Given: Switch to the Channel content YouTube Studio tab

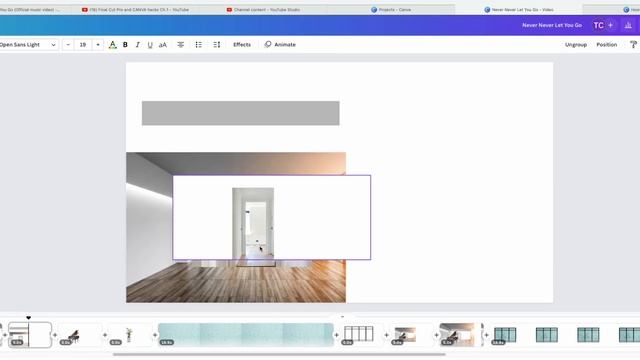Looking at the screenshot, I should (x=263, y=9).
